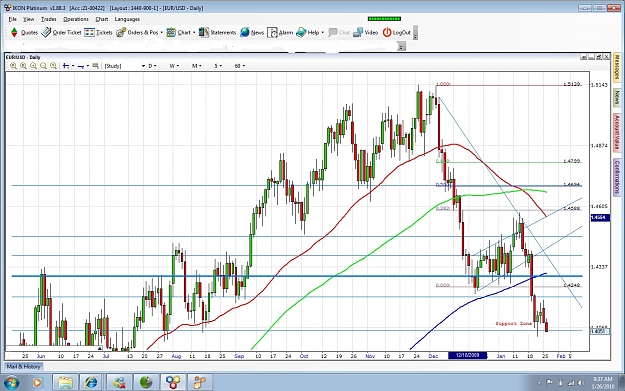Open Windows Media Player from taskbar
The image size is (625, 391).
point(37,383)
